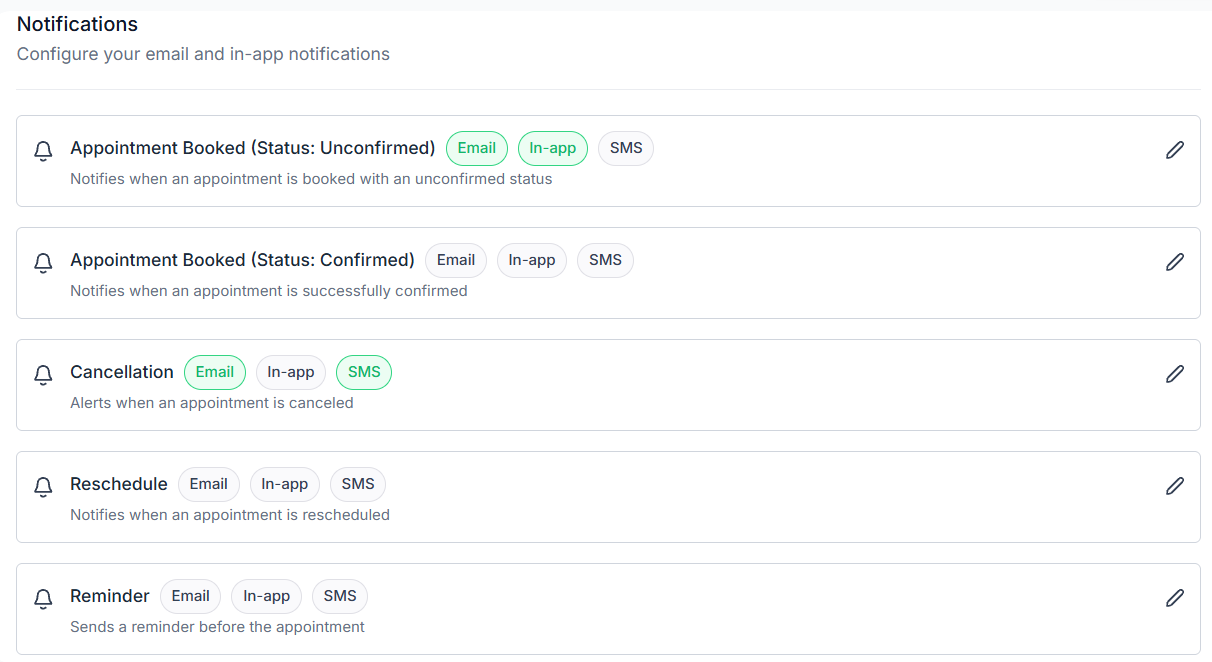Image resolution: width=1212 pixels, height=662 pixels.
Task: Open the Cancellation notification editor pencil
Action: (x=1174, y=374)
